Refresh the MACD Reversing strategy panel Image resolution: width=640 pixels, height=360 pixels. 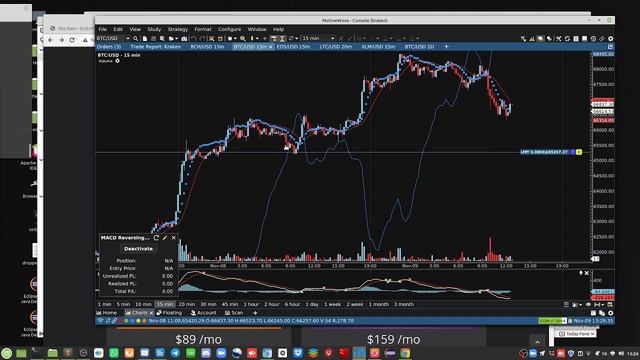coord(156,238)
